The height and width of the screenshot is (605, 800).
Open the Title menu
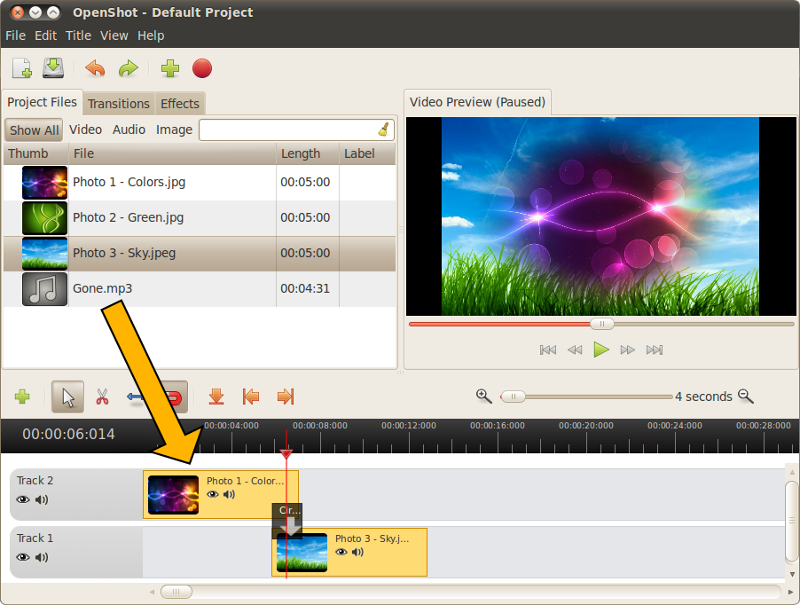[x=78, y=35]
